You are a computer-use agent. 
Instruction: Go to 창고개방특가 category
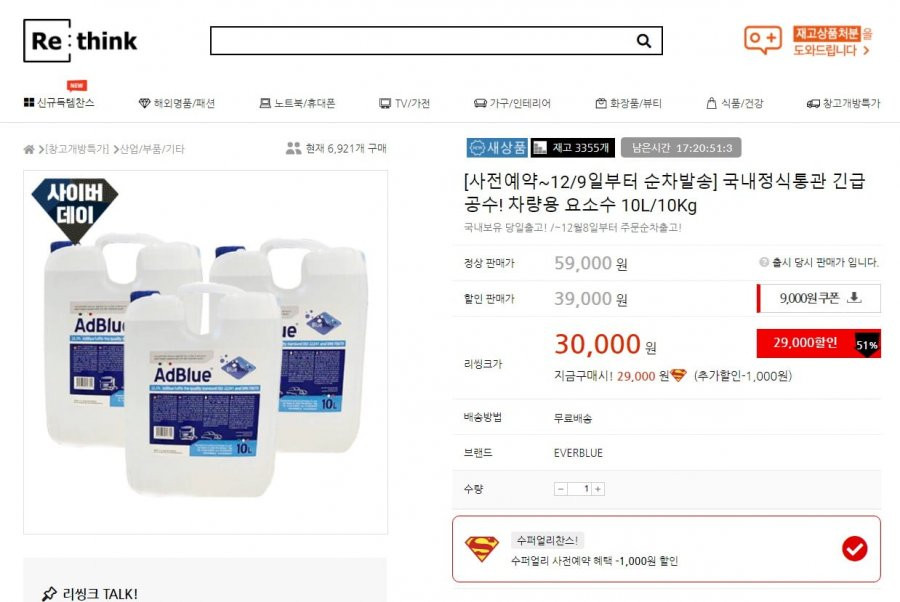(843, 103)
